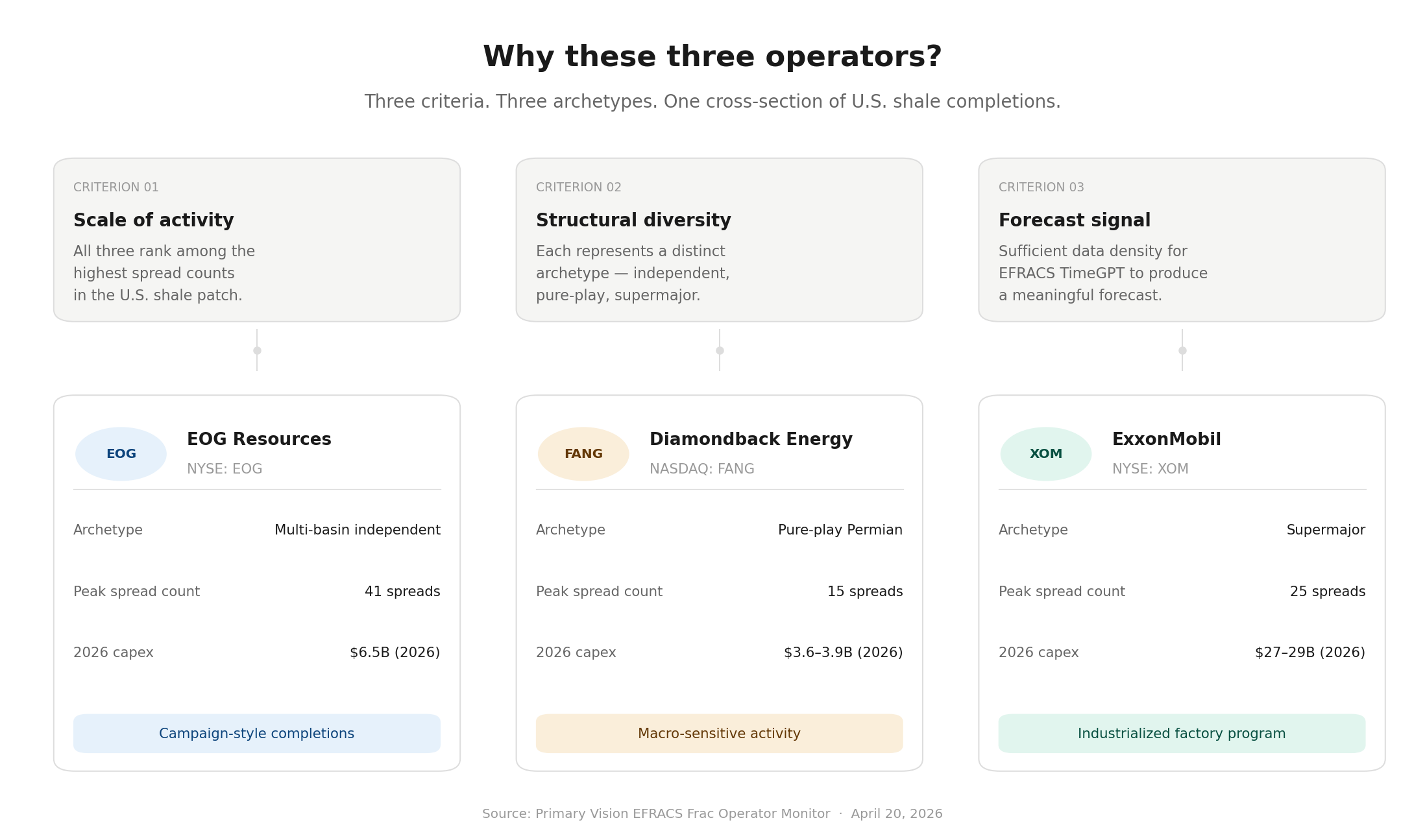
Task: Click the connector dot below Criterion 03
Action: click(x=1182, y=351)
